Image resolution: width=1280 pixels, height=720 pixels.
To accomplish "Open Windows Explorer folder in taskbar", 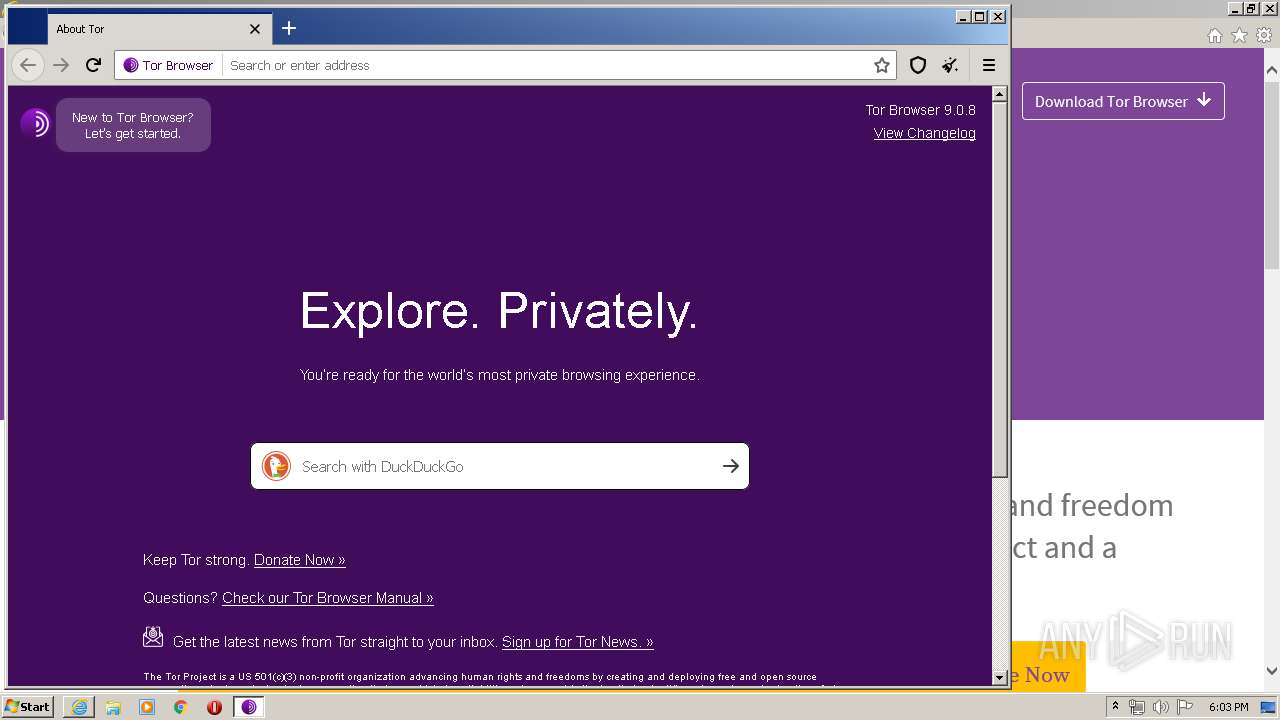I will tap(113, 707).
